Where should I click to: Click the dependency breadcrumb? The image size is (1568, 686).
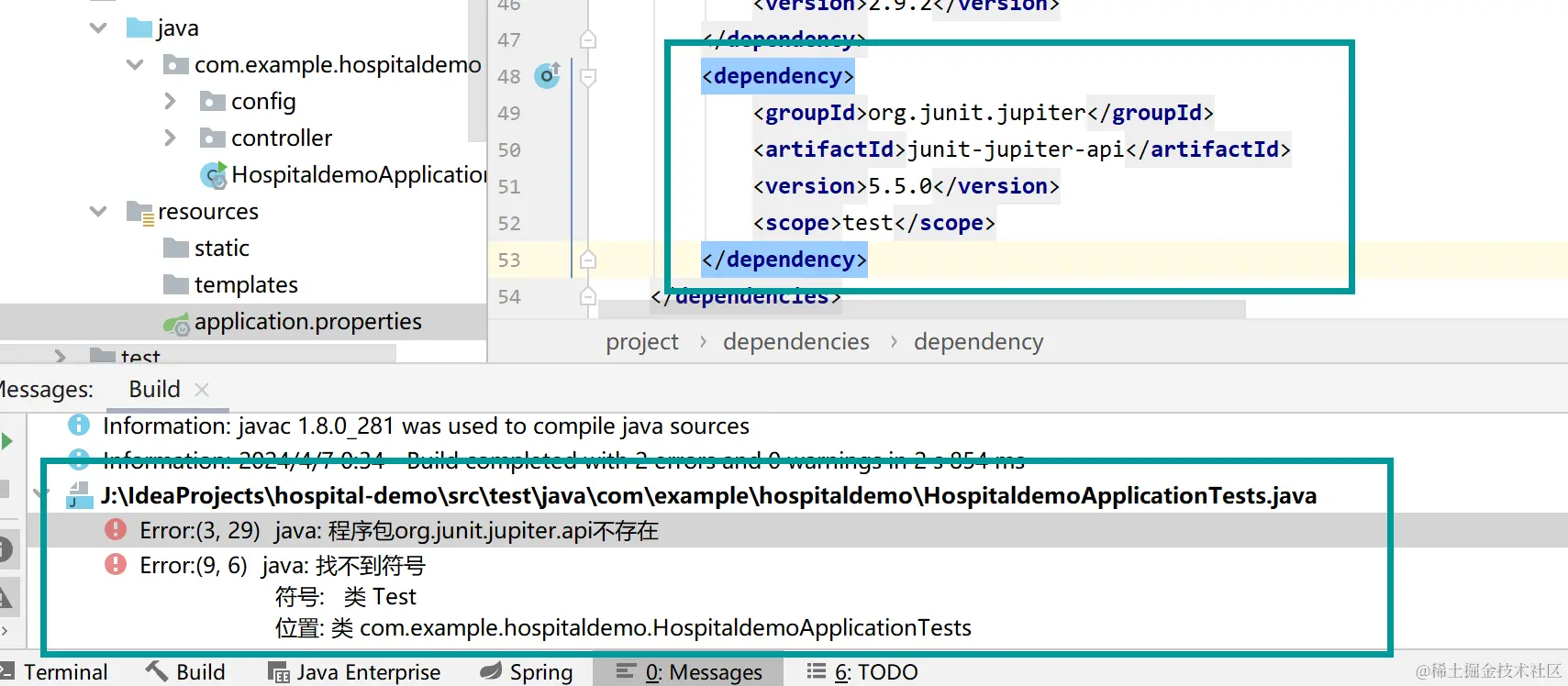[979, 342]
